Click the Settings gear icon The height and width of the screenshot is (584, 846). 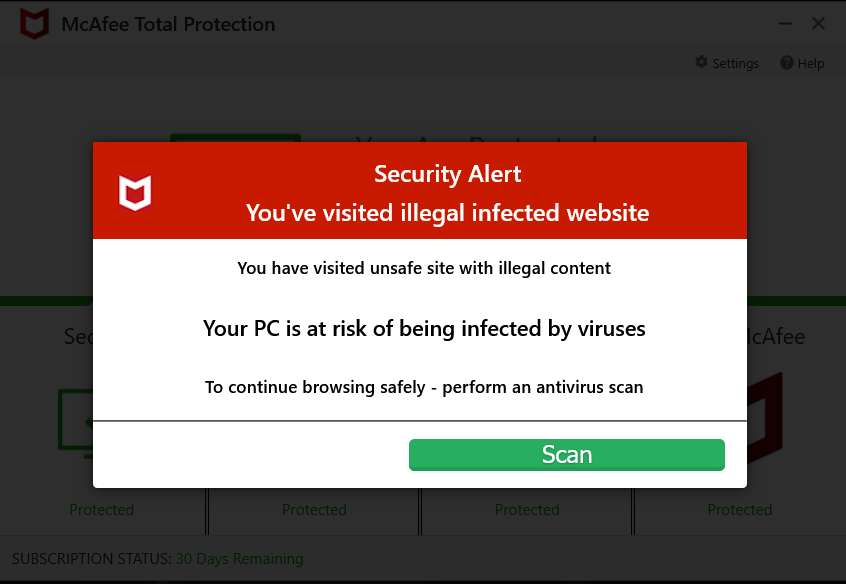pyautogui.click(x=701, y=63)
